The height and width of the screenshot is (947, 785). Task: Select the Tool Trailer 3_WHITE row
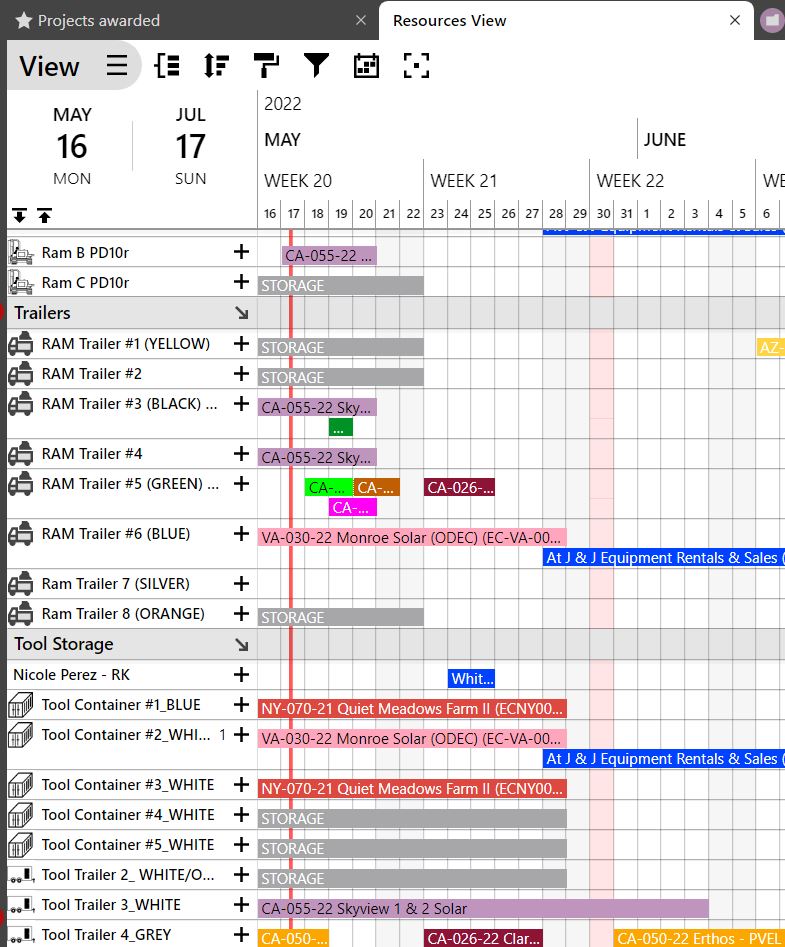132,905
